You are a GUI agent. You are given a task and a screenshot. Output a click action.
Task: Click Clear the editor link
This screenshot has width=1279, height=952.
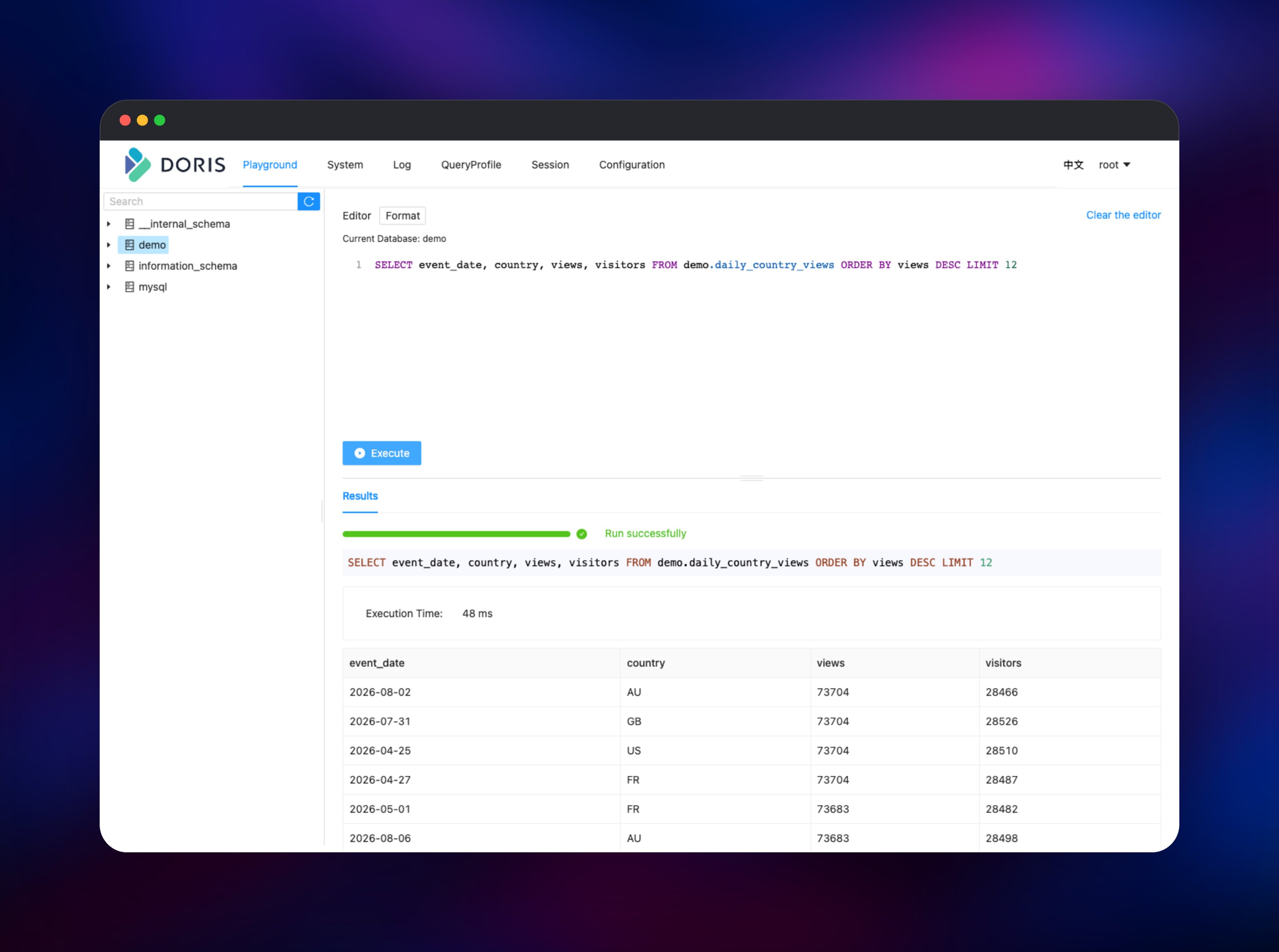1124,215
